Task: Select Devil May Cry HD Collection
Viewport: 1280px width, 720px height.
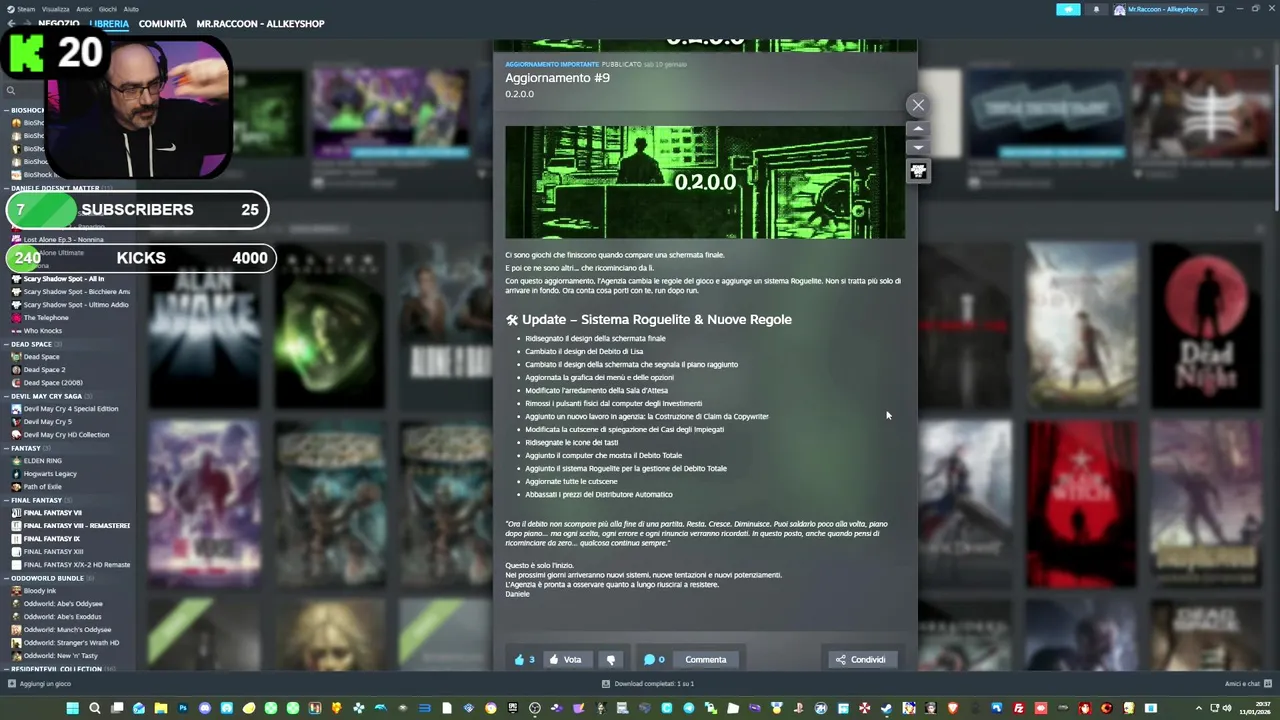Action: 66,435
